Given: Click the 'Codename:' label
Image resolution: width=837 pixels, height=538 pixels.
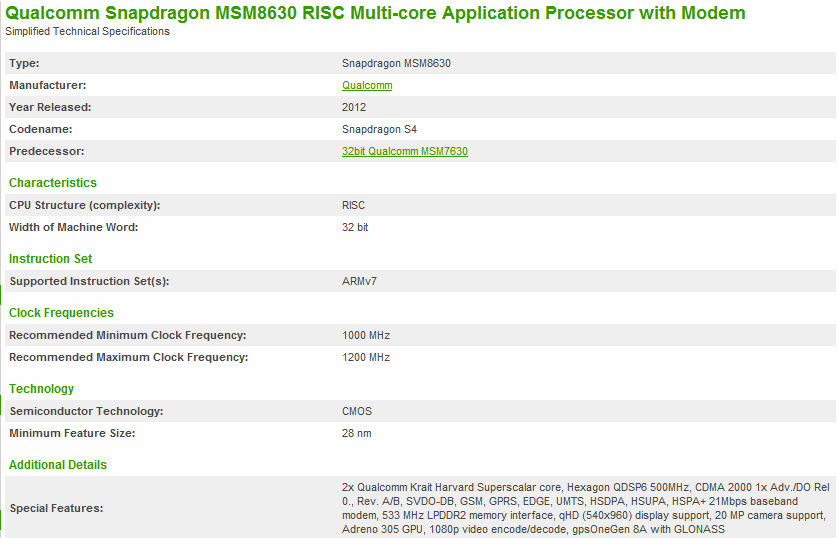Looking at the screenshot, I should pyautogui.click(x=41, y=129).
